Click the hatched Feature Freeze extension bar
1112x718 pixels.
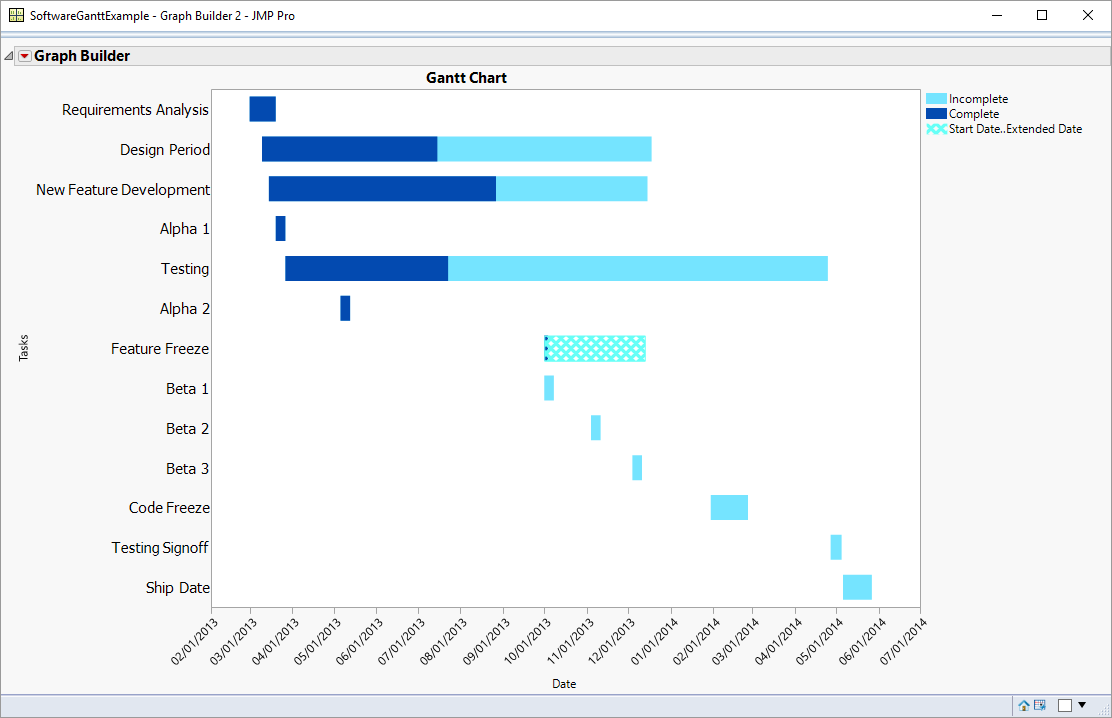click(x=595, y=348)
